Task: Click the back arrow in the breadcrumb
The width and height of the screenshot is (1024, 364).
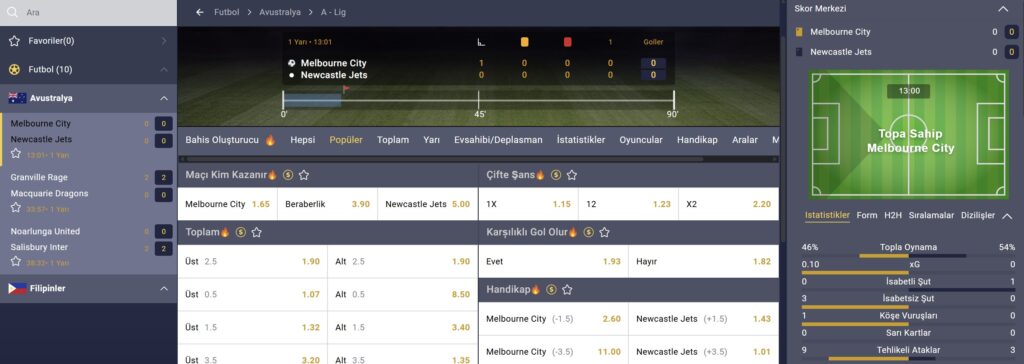Action: click(x=200, y=12)
